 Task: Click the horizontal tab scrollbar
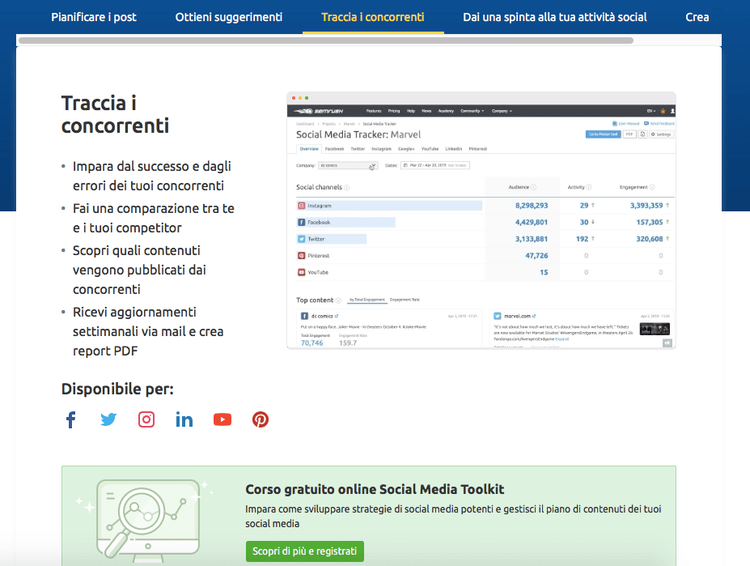coord(326,41)
